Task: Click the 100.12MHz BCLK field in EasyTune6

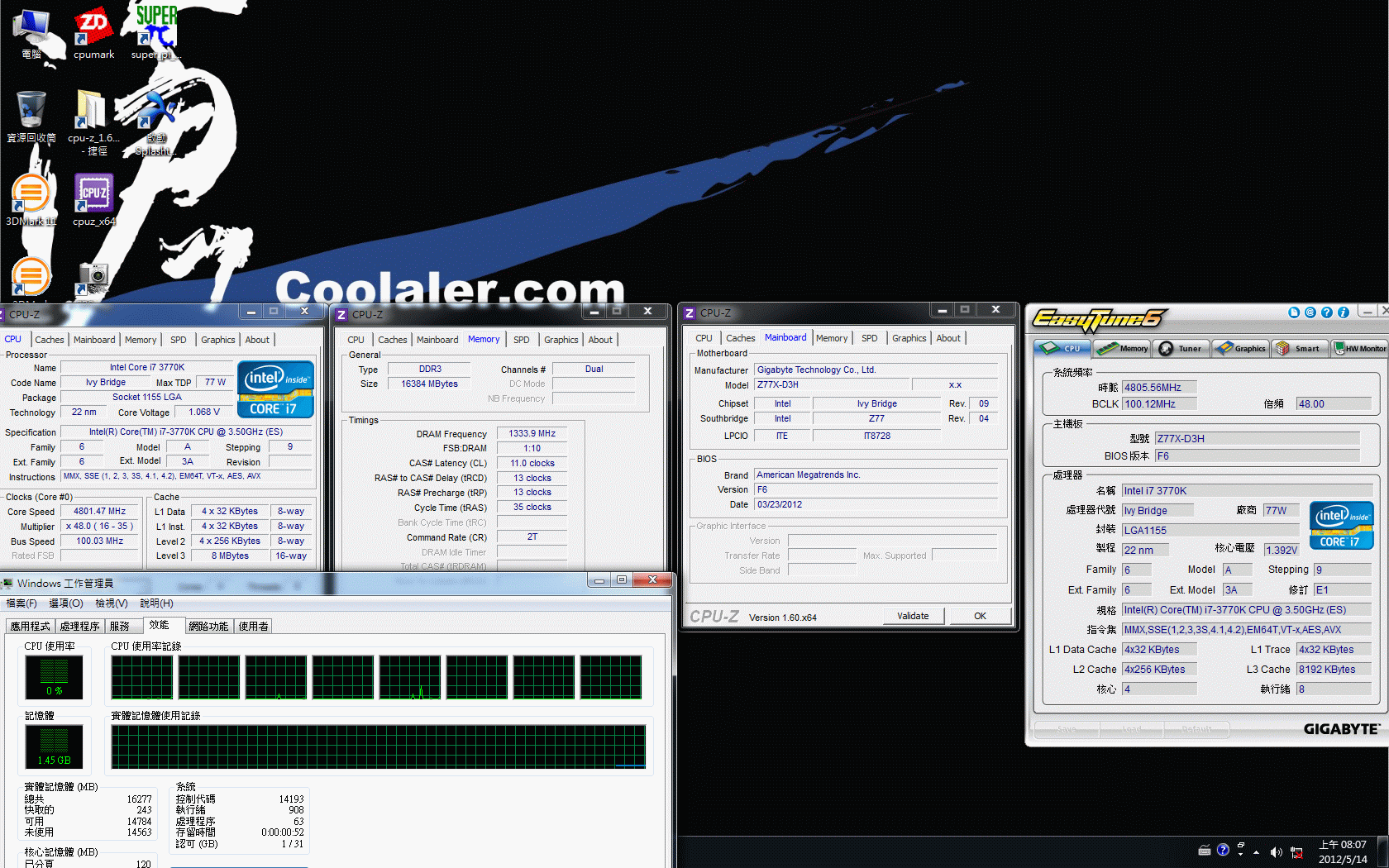Action: point(1159,404)
